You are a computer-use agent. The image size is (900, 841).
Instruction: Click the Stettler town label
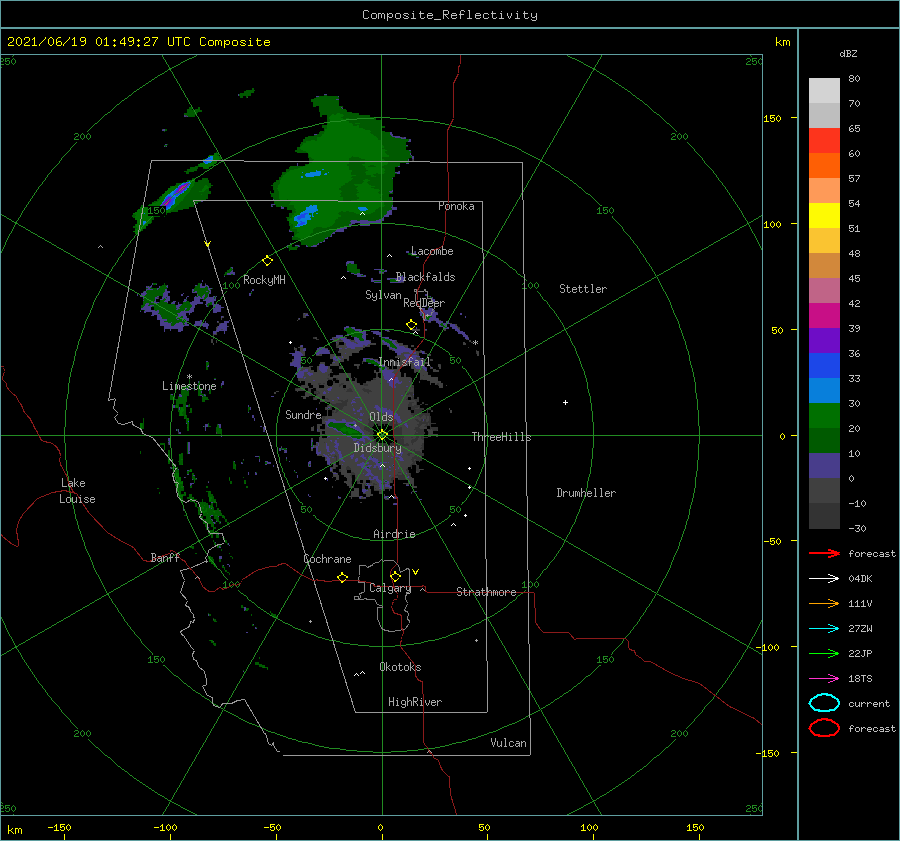tap(583, 289)
